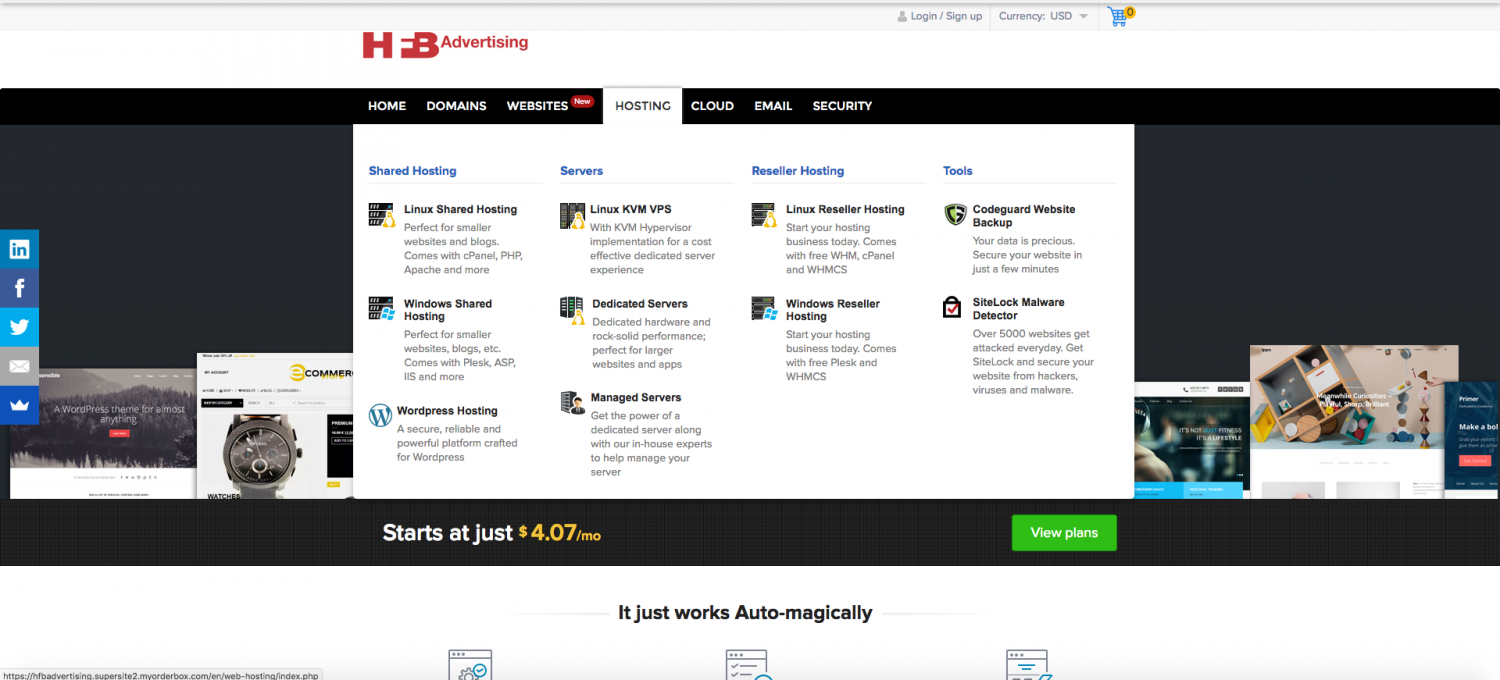Click the email share envelope icon
Viewport: 1500px width, 680px height.
19,366
